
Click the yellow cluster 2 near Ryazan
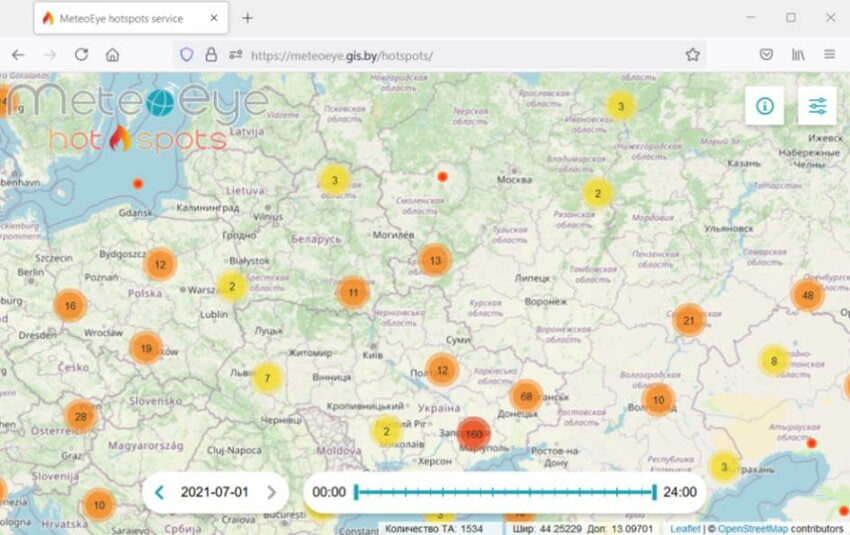pyautogui.click(x=597, y=193)
